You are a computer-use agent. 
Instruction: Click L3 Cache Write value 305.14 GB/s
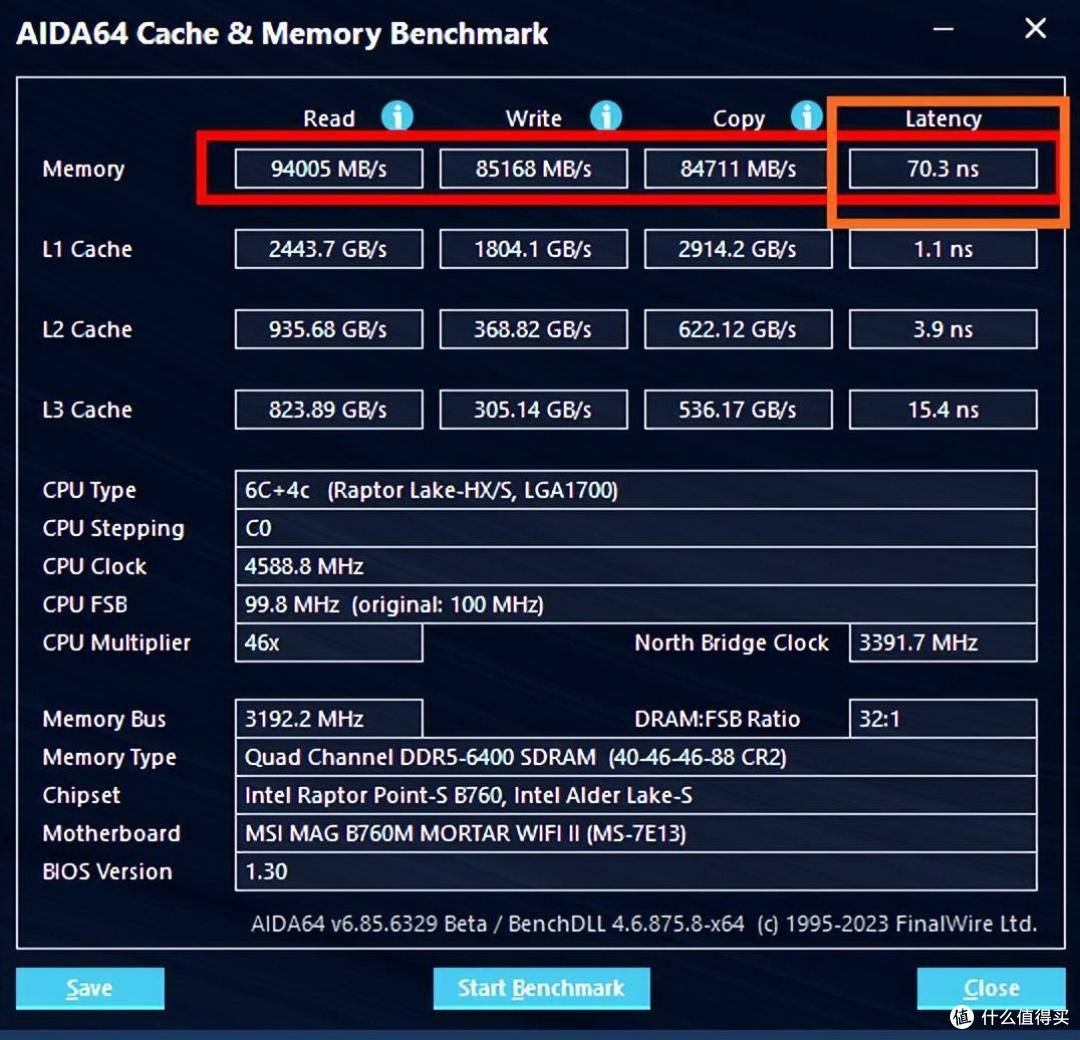(x=533, y=410)
